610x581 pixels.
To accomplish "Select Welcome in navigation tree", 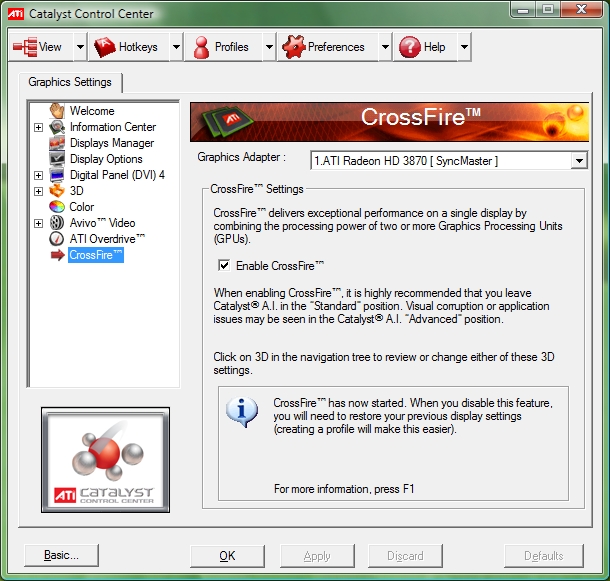I will point(92,111).
